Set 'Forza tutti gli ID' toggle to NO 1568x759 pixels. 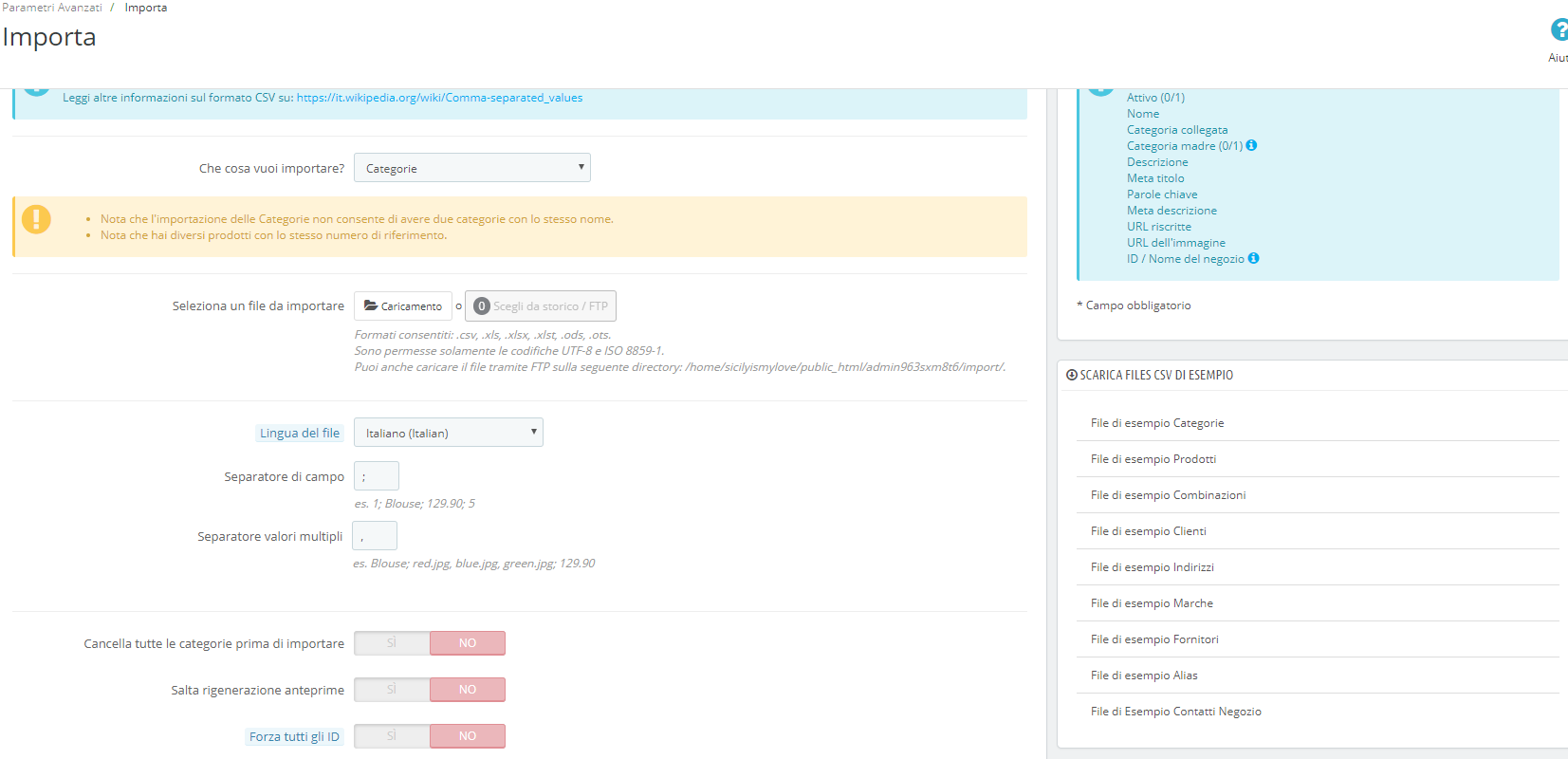[x=468, y=736]
